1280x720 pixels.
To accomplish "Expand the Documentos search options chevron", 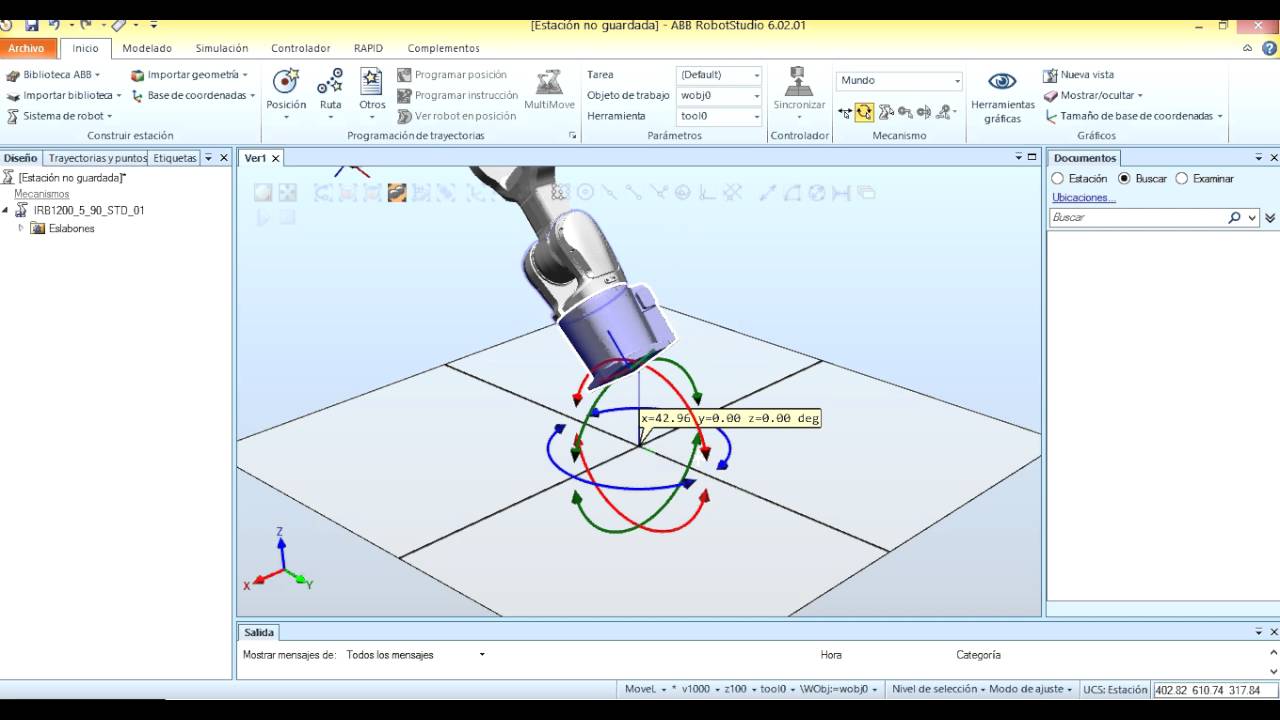I will point(1270,217).
